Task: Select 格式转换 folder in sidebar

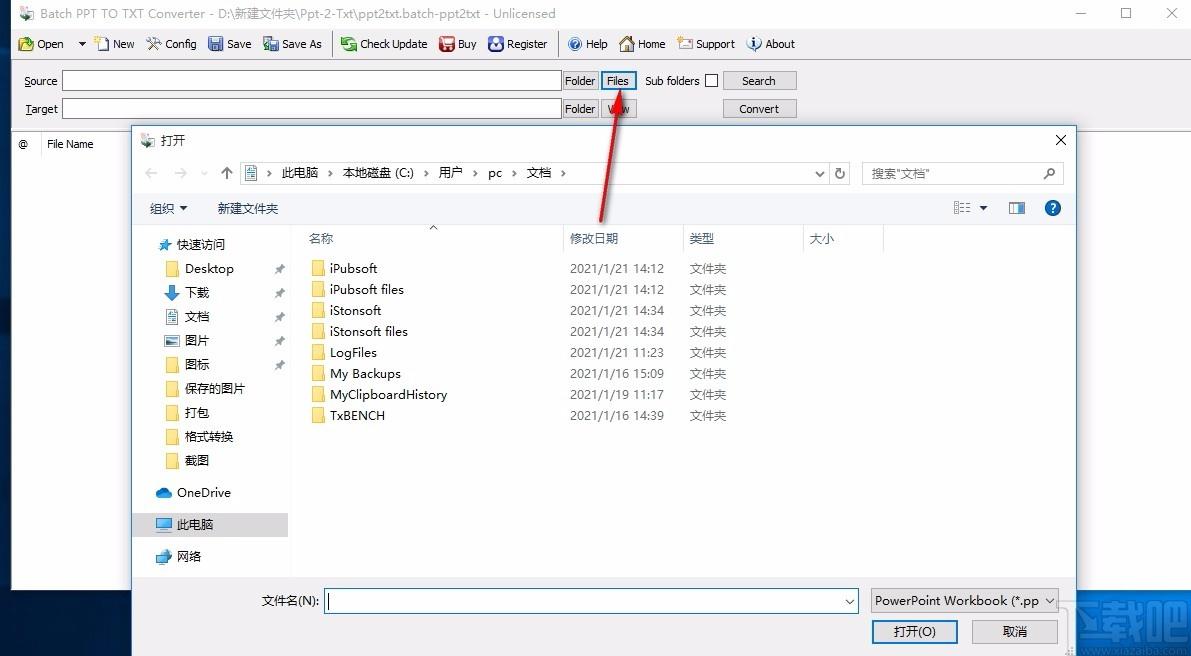Action: 209,437
